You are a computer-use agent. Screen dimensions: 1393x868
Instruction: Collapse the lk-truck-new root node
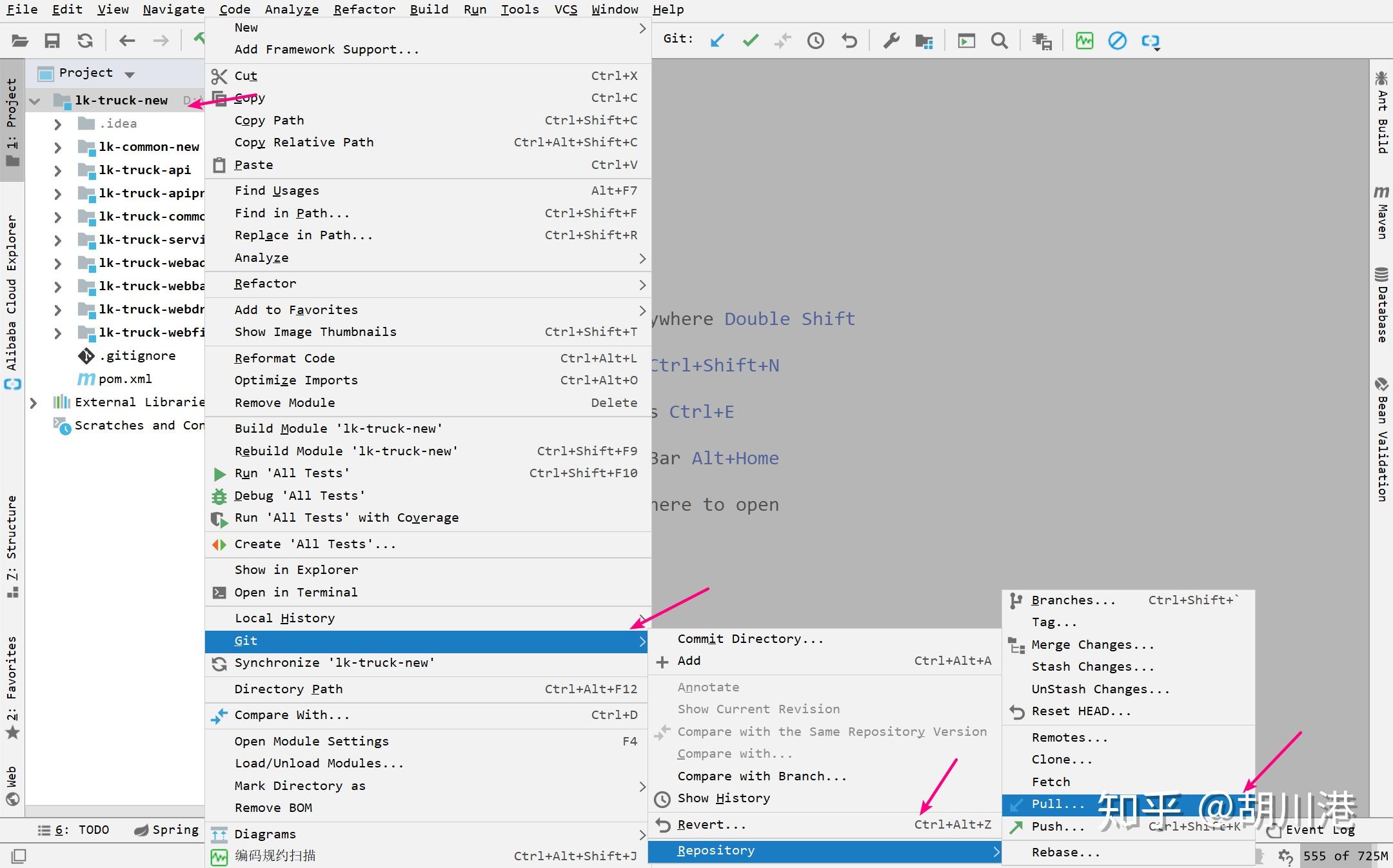35,101
